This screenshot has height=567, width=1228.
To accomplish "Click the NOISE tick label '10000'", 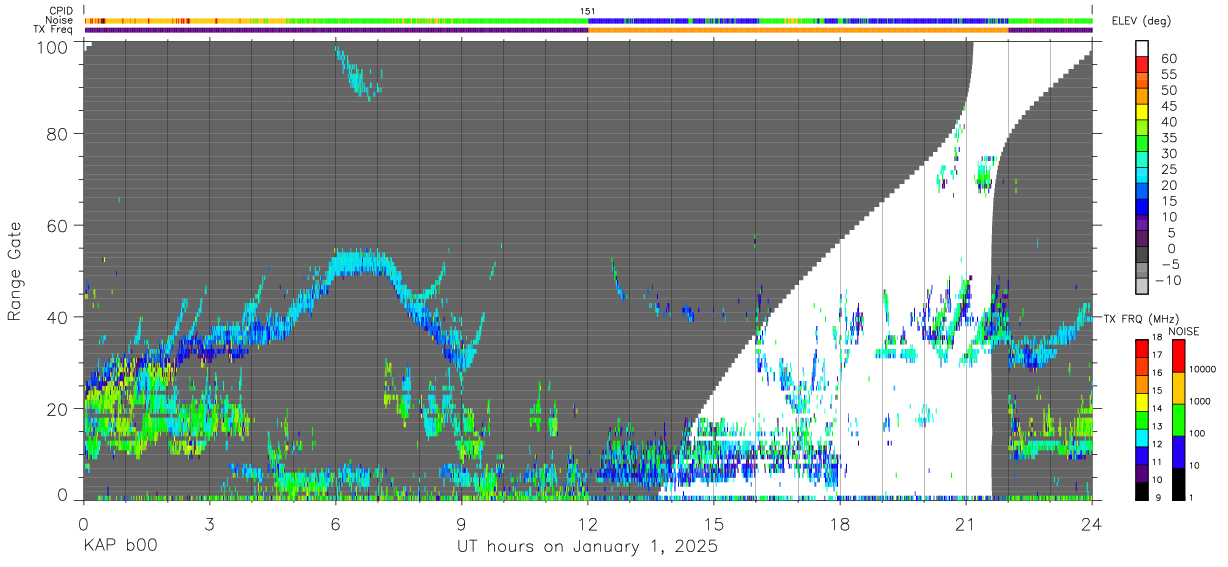I will pos(1204,369).
